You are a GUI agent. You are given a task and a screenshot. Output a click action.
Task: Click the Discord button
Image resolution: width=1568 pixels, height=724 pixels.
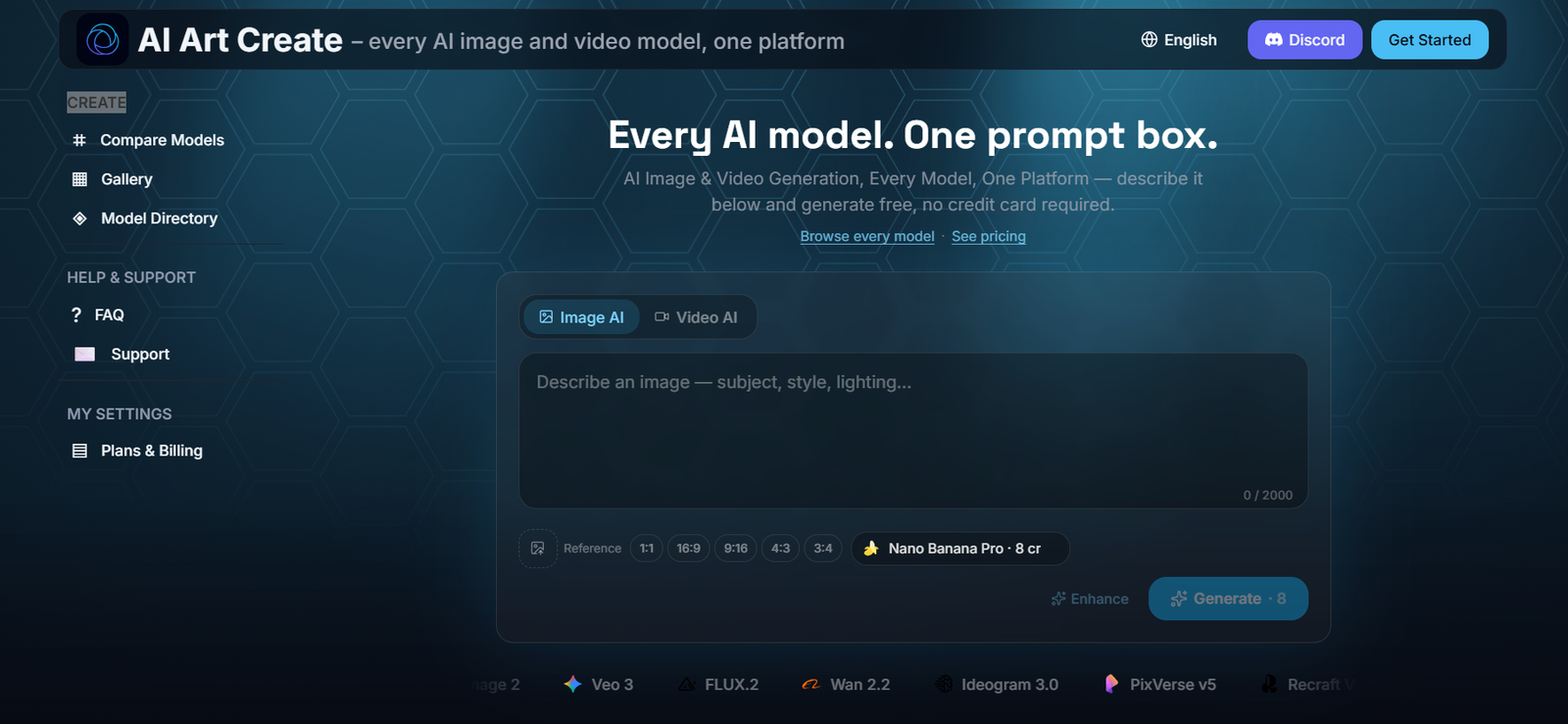click(x=1304, y=40)
